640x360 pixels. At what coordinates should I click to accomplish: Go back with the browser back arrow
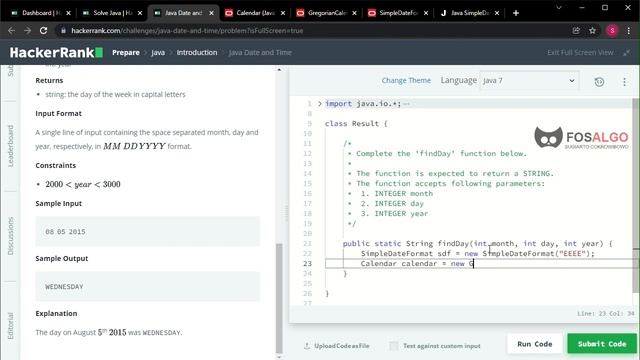(11, 31)
